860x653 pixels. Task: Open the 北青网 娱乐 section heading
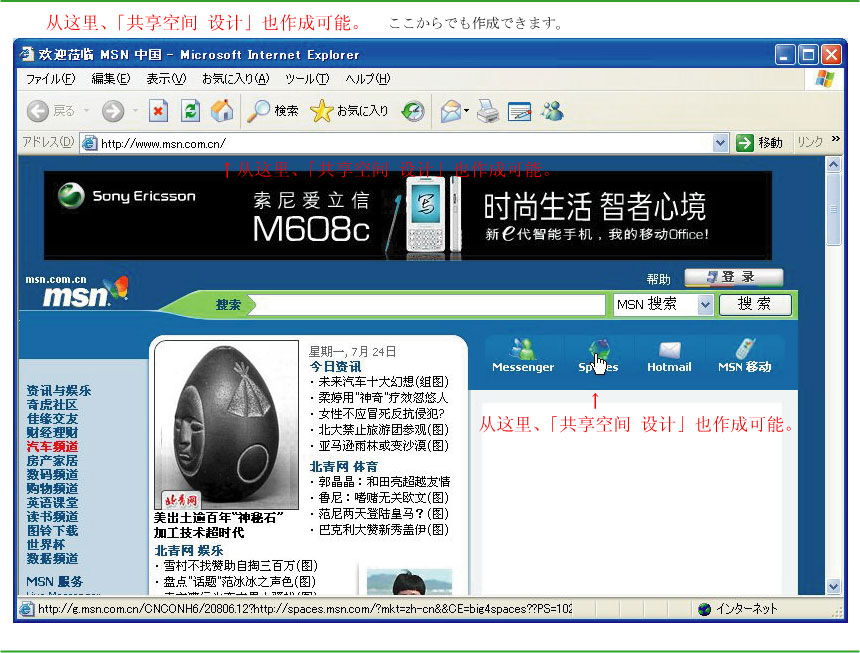189,550
